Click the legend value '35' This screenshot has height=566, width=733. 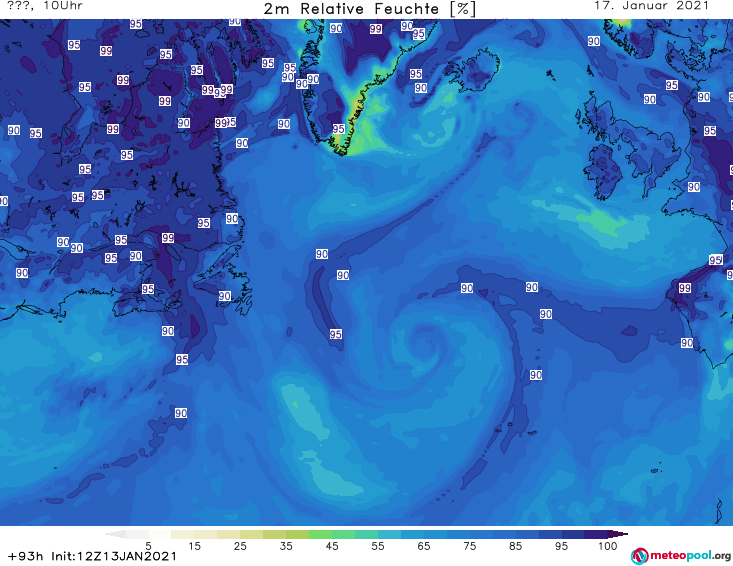click(x=286, y=545)
